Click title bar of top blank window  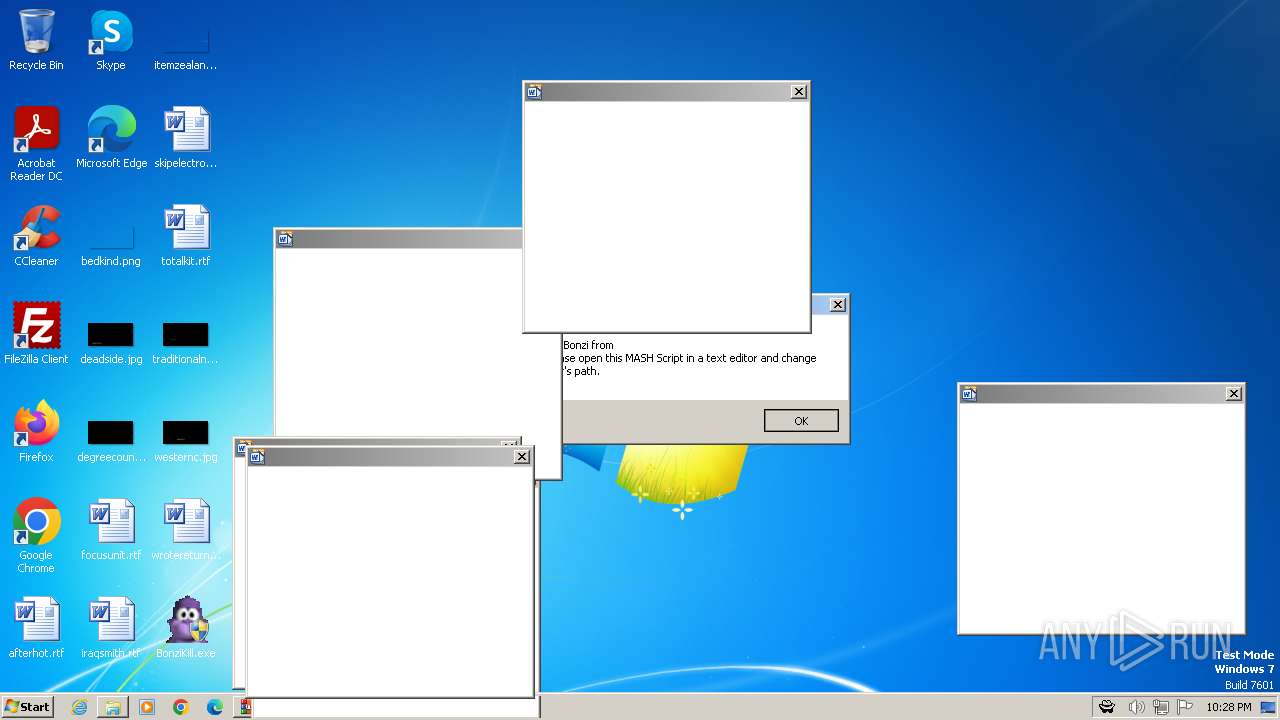coord(665,92)
